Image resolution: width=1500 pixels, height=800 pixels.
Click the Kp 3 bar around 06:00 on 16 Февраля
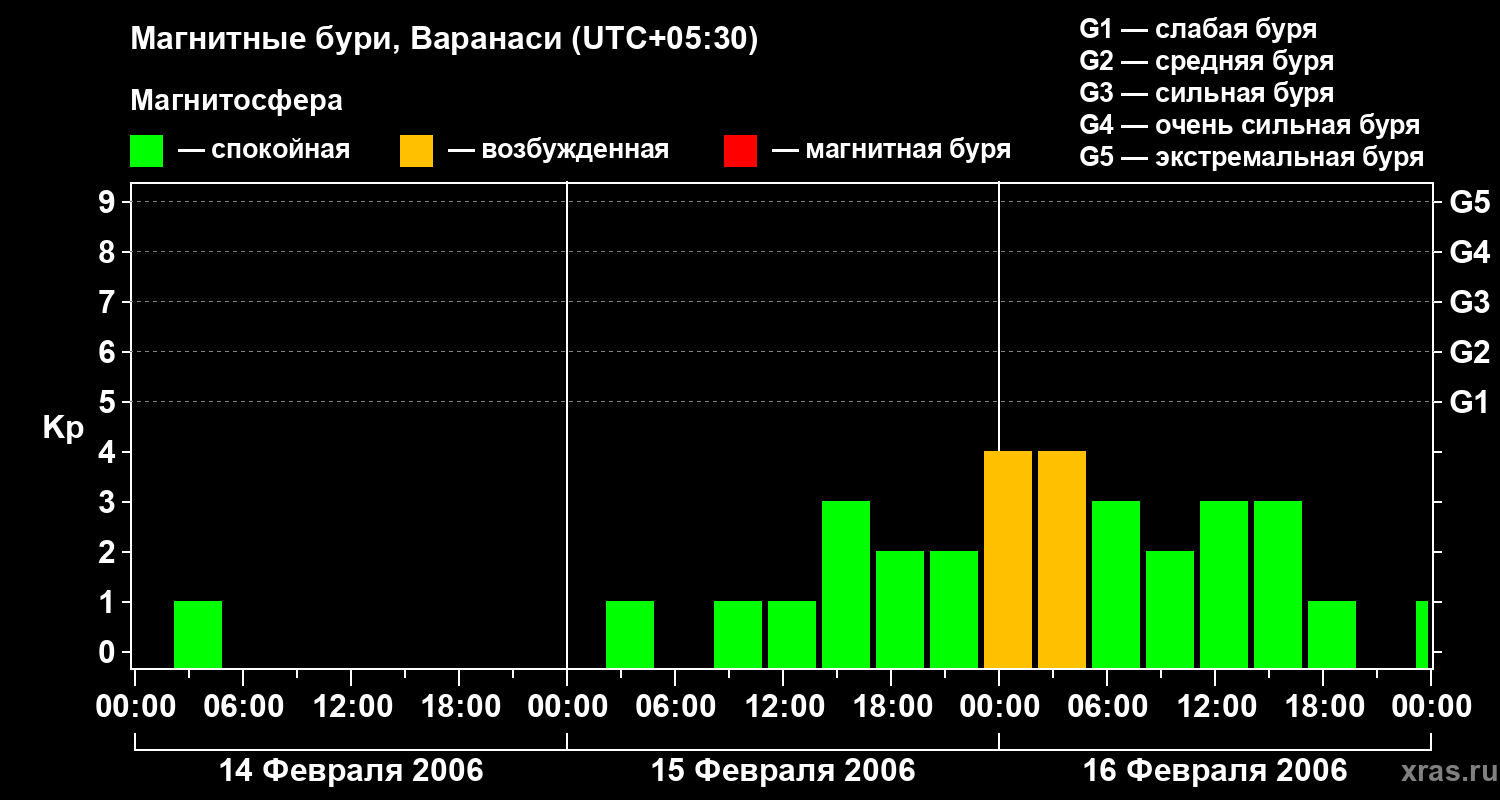(1116, 585)
